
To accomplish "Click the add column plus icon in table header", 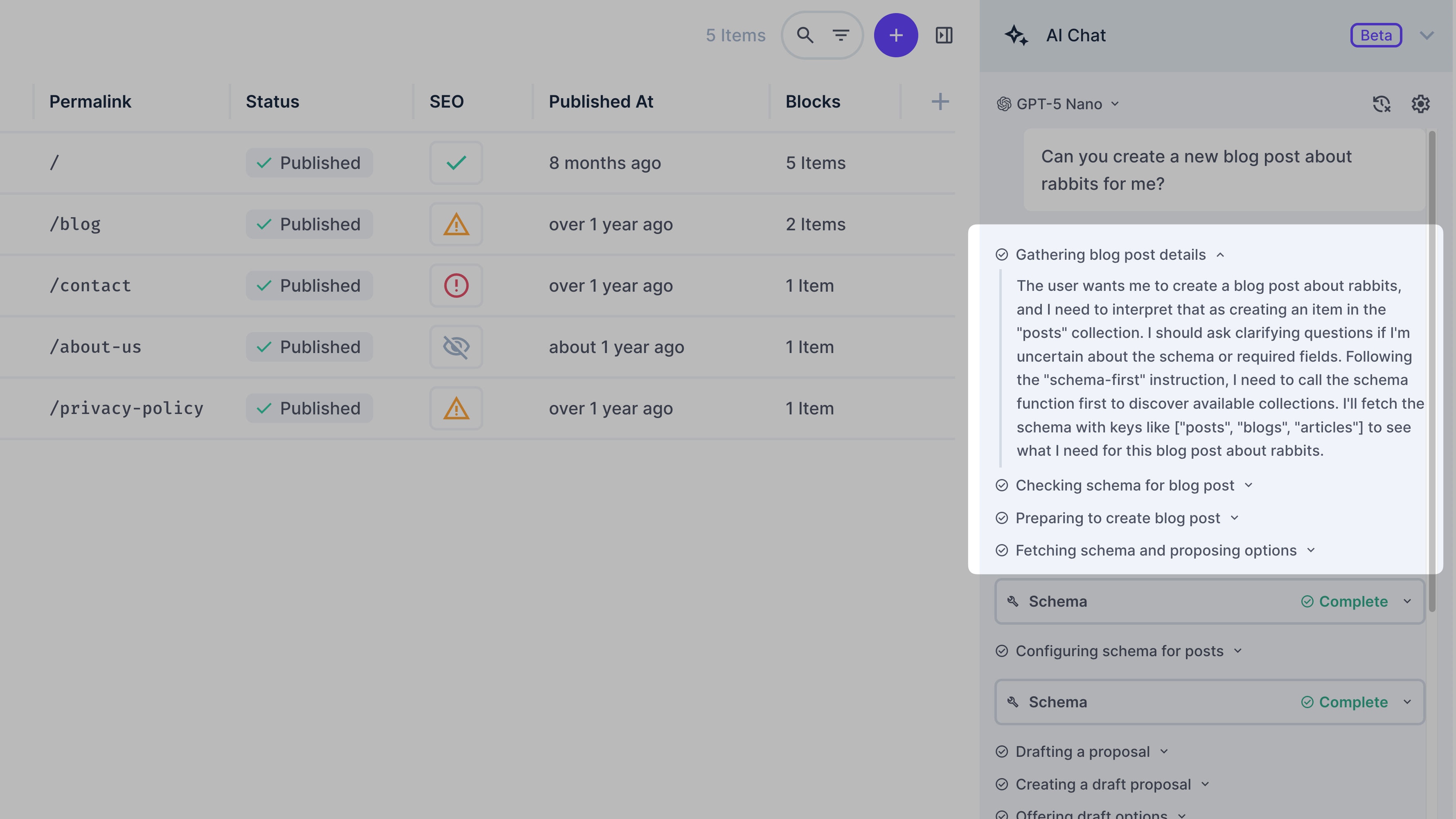I will pos(940,102).
